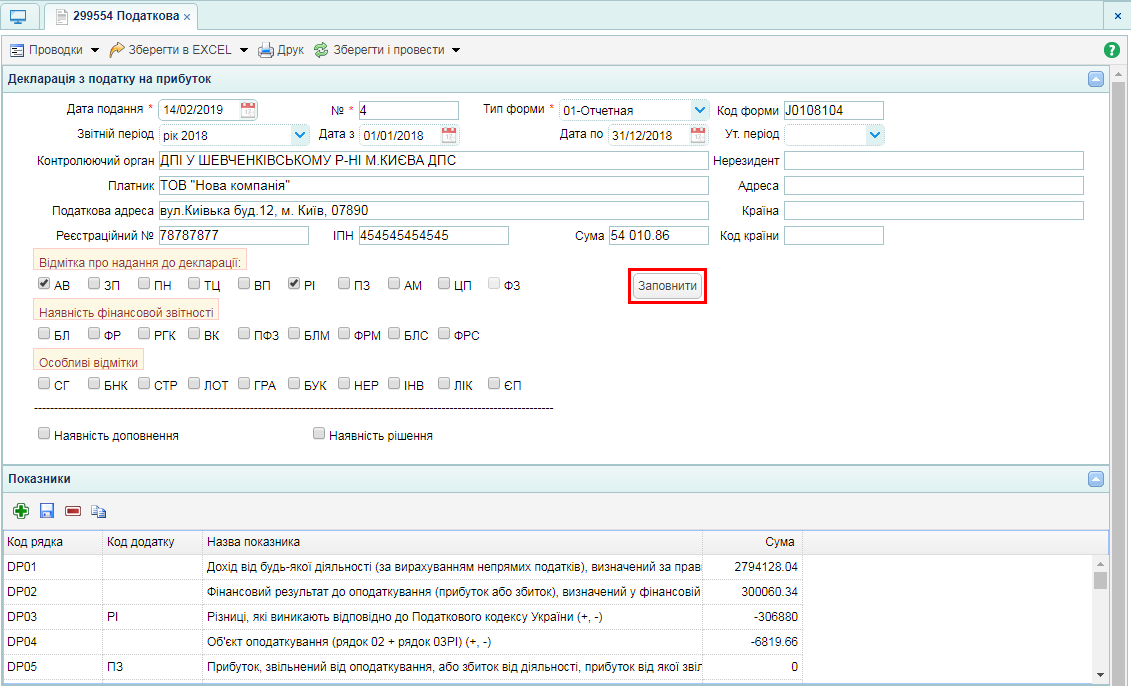Click the Код форми field
This screenshot has height=686, width=1131.
[834, 110]
